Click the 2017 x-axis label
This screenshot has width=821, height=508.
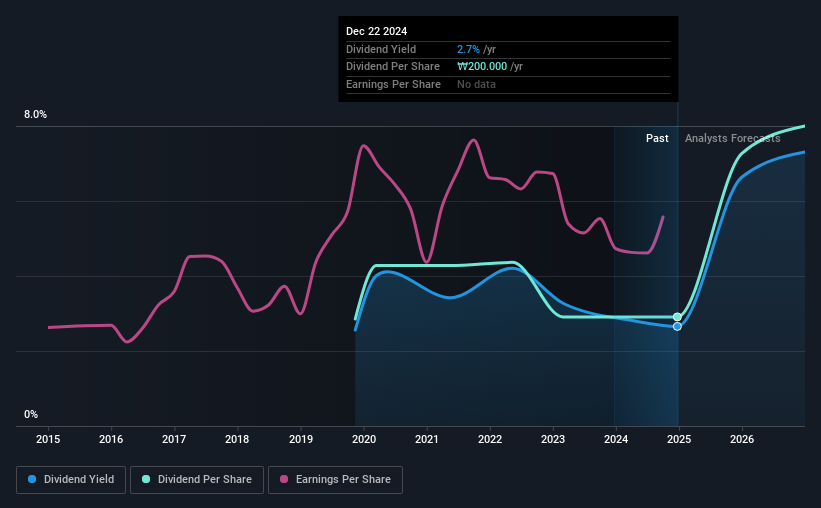pyautogui.click(x=174, y=439)
